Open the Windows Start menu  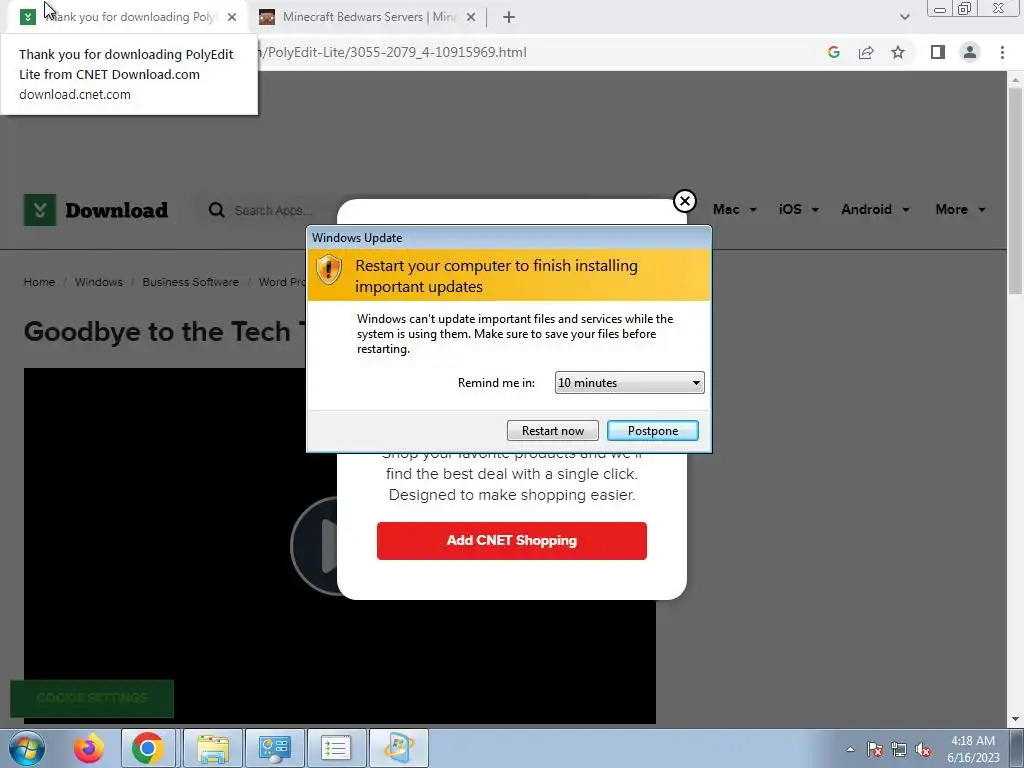pos(27,748)
